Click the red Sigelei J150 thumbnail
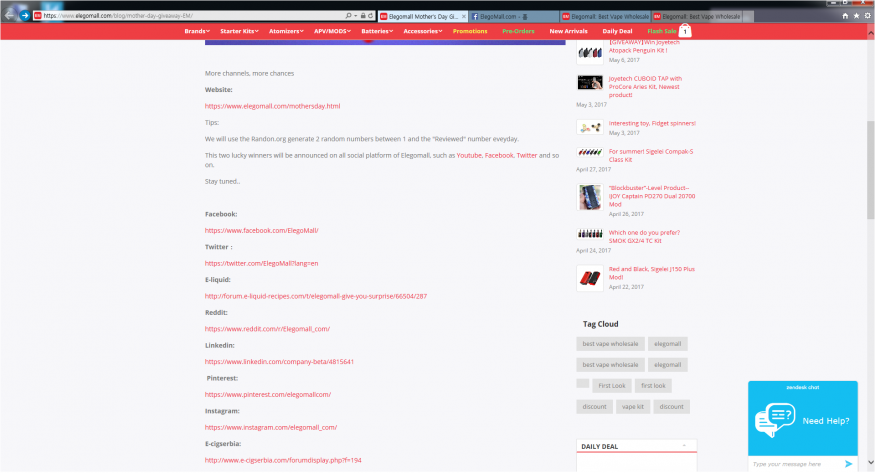875x473 pixels. [590, 278]
